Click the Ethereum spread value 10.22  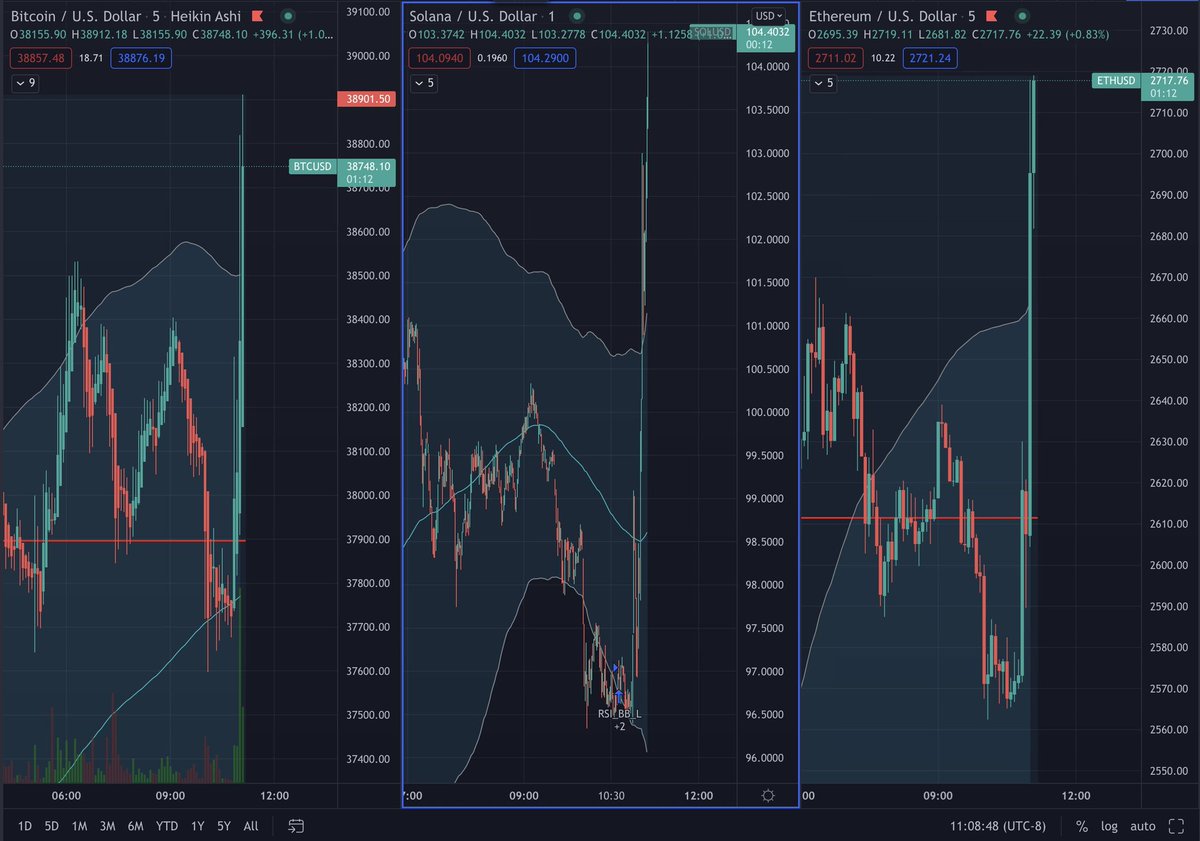(882, 58)
